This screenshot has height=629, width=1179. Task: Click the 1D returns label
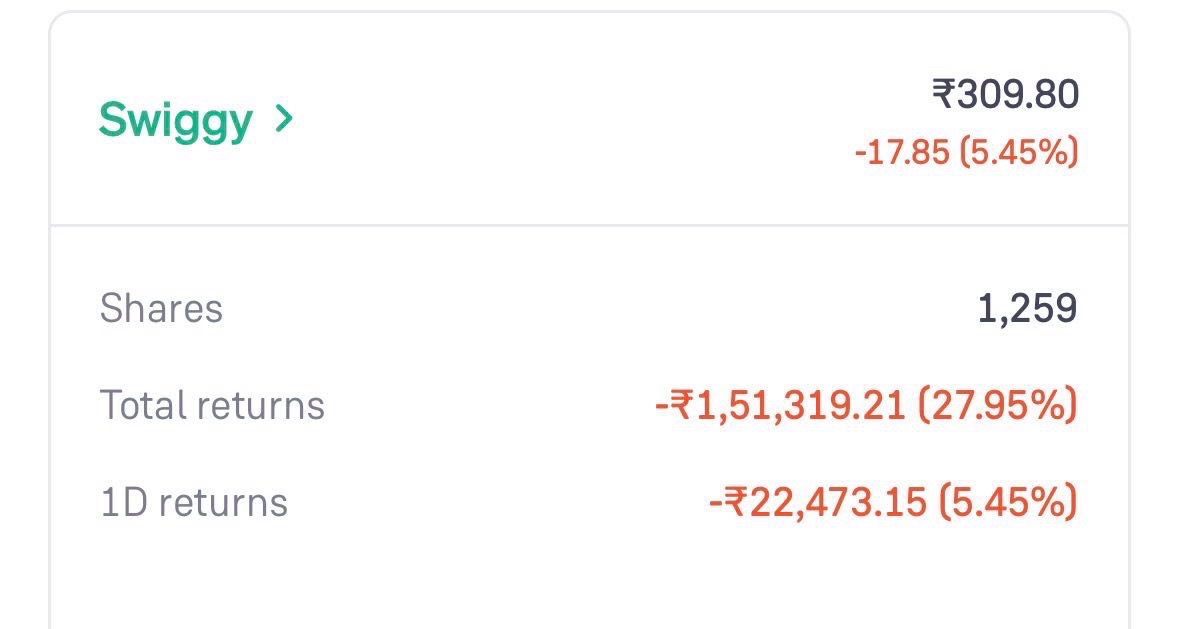coord(194,502)
